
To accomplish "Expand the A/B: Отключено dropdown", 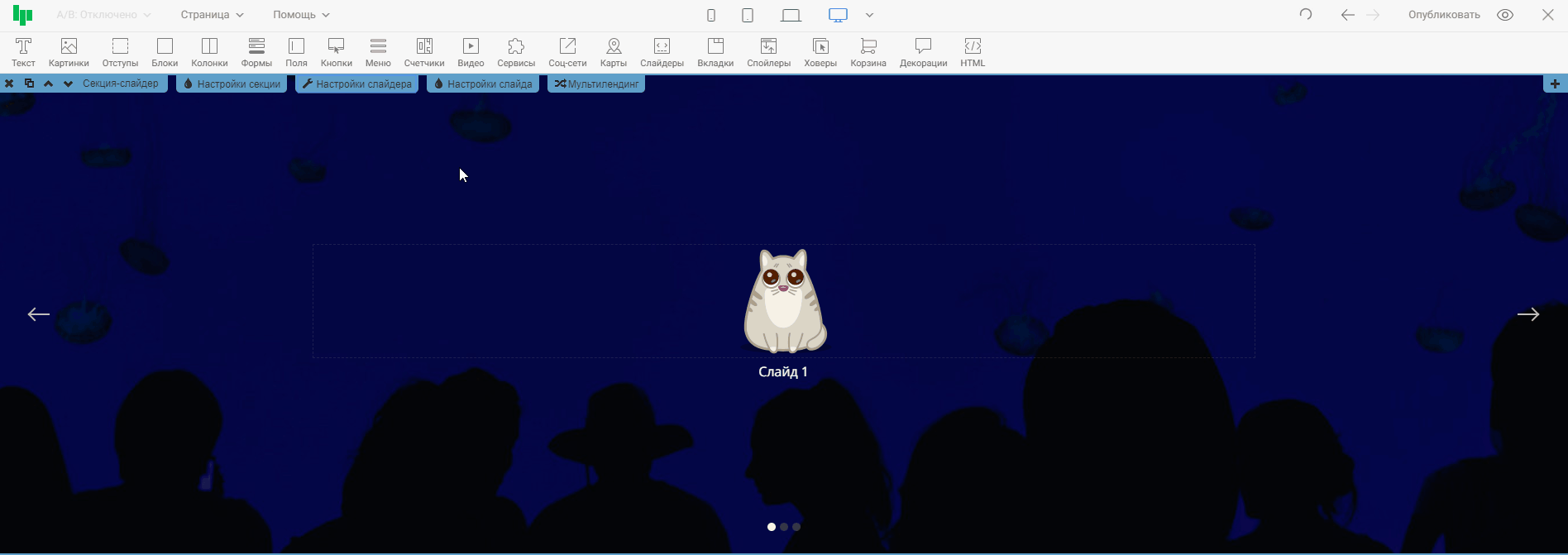I will (103, 15).
